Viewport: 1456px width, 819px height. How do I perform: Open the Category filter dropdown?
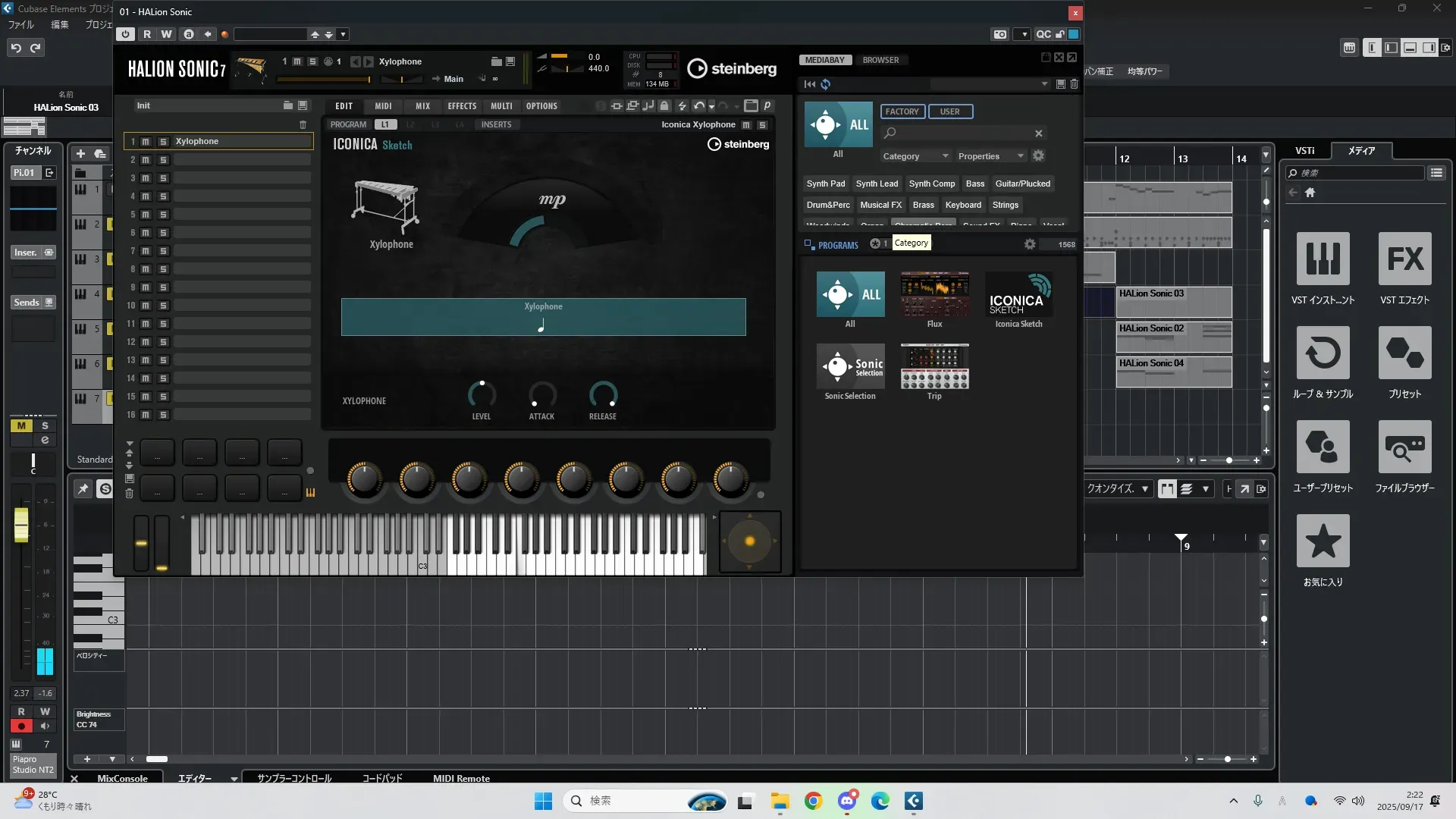[915, 156]
